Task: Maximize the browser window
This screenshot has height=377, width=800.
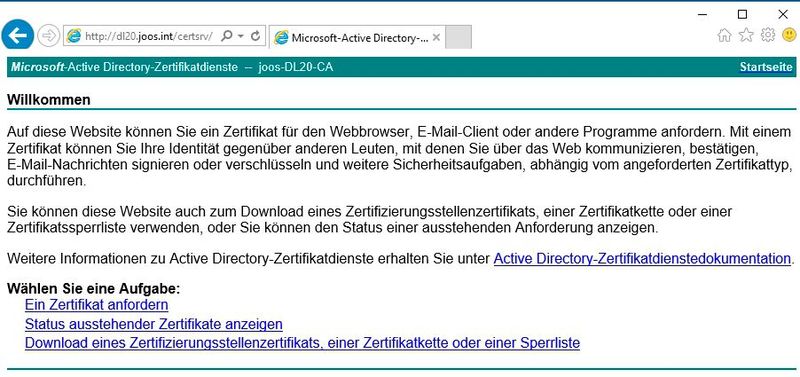Action: (742, 14)
